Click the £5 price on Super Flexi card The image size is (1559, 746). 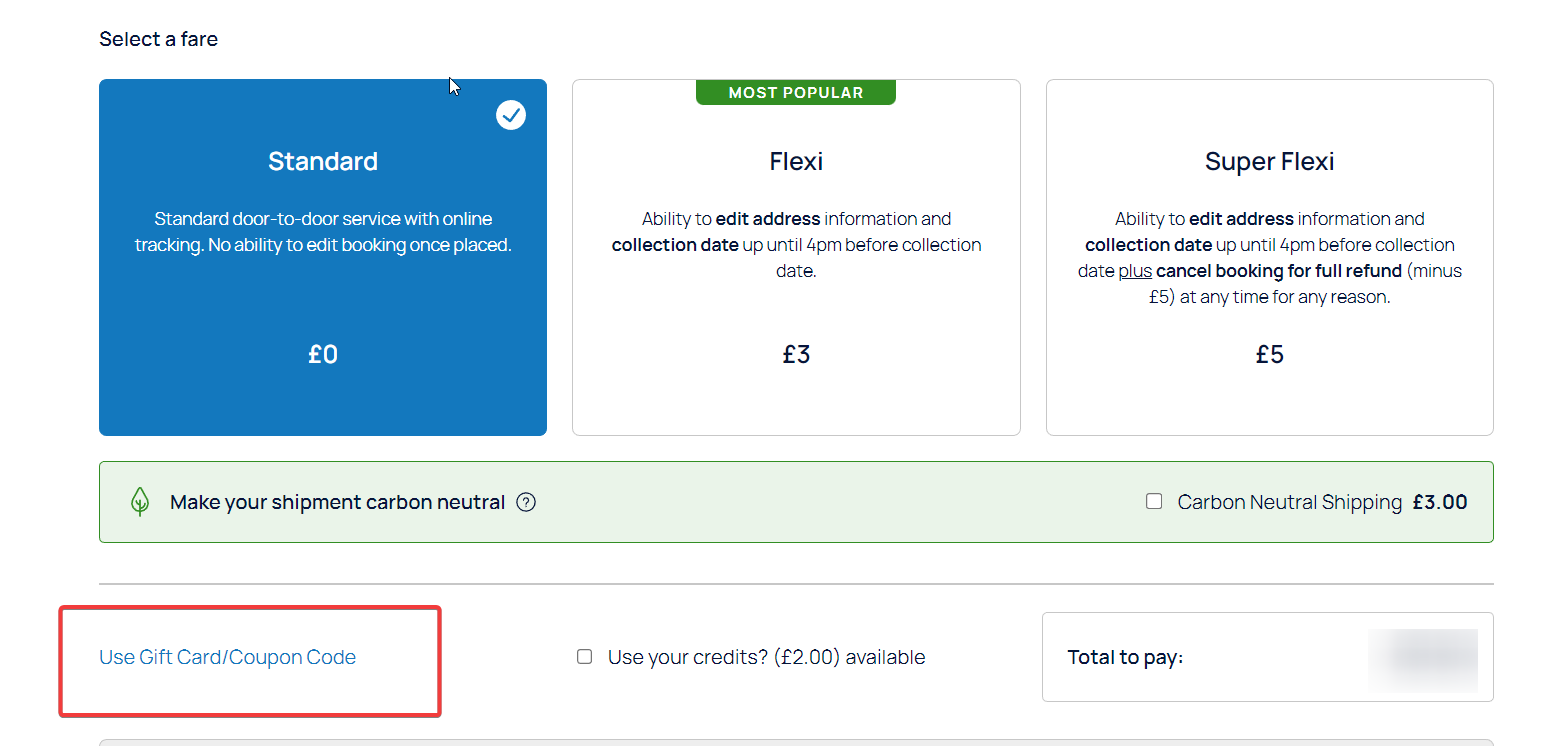1270,354
